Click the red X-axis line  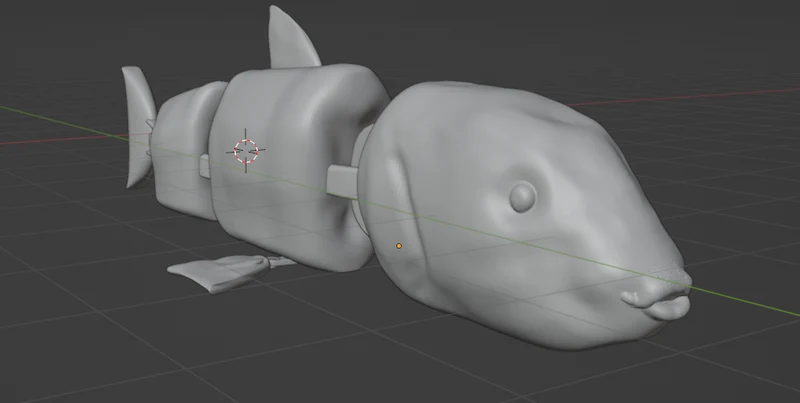[684, 97]
